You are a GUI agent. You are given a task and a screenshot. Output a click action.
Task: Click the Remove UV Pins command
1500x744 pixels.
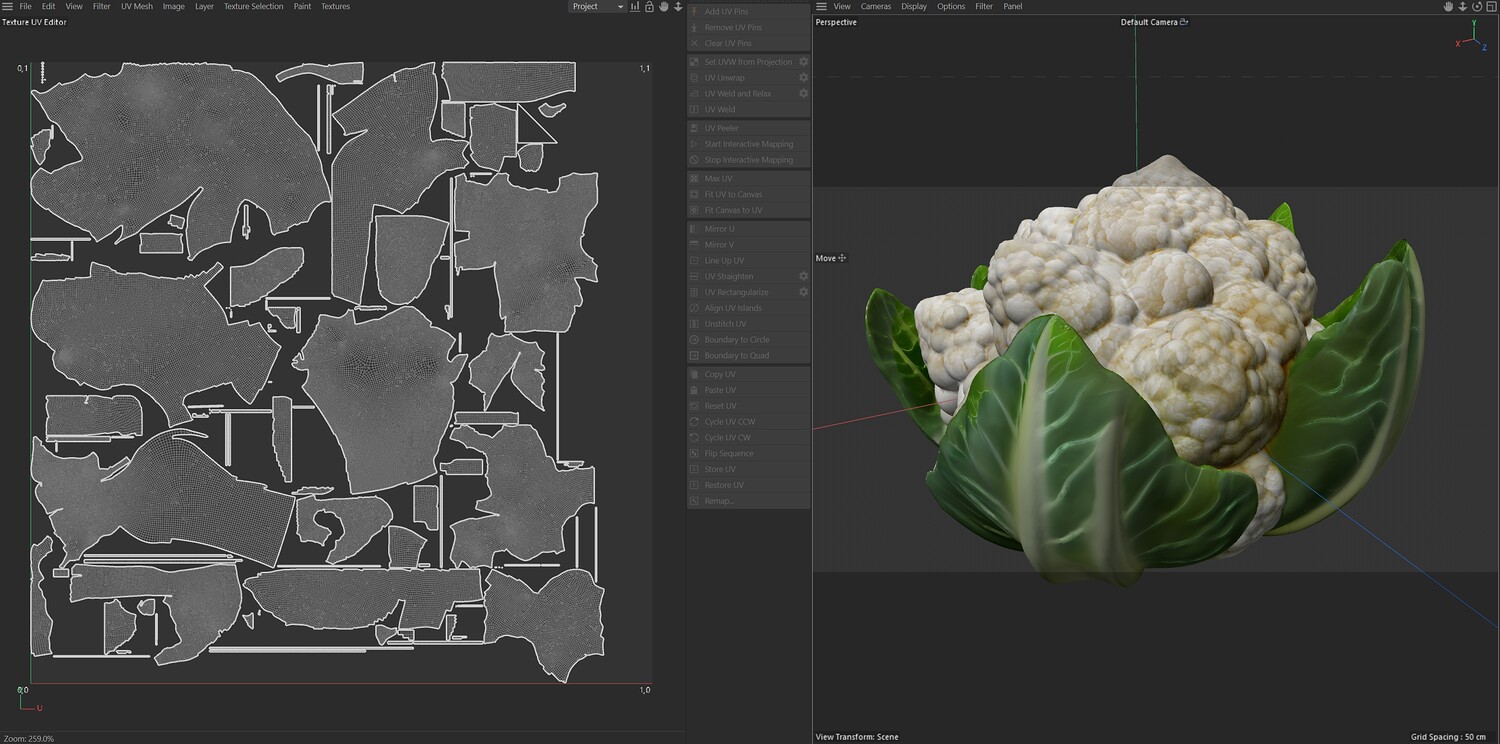pos(748,28)
